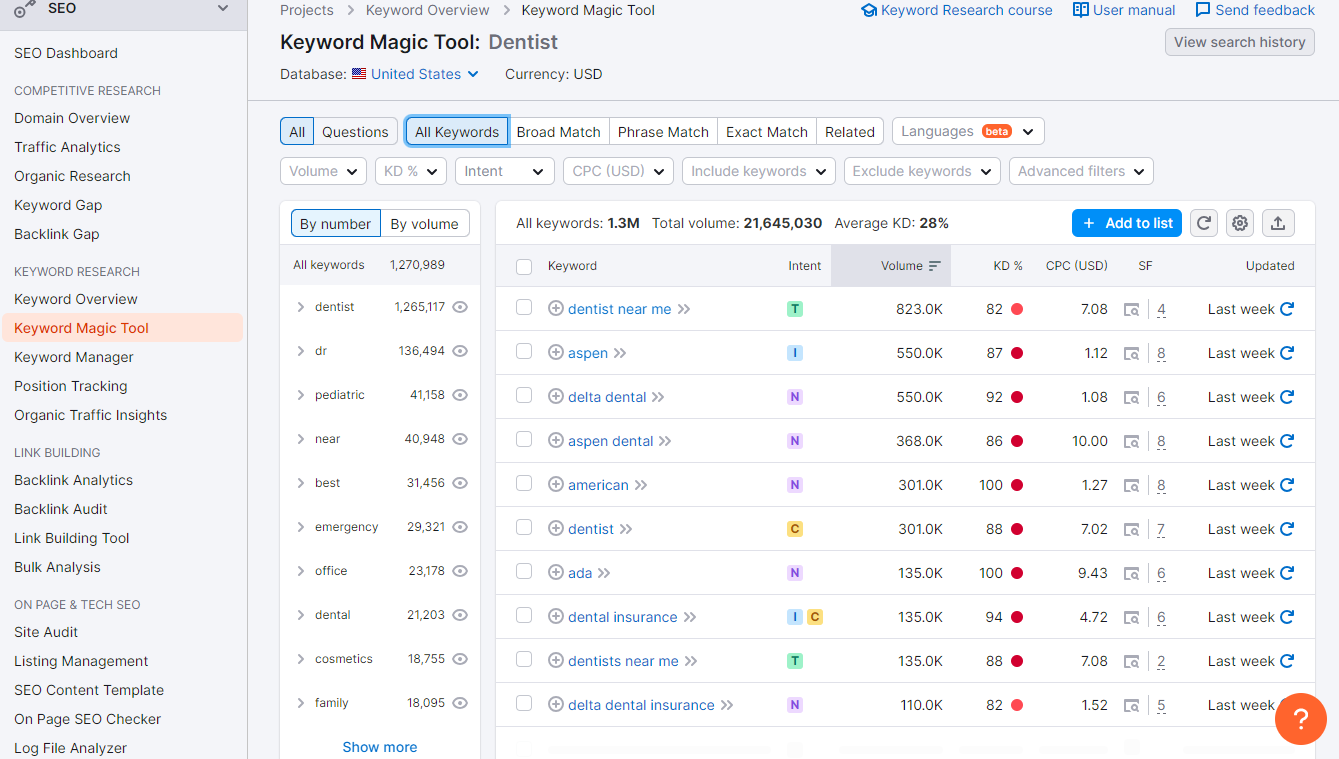Open the CPC (USD) filter dropdown
Screen dimensions: 1339x759
(618, 171)
